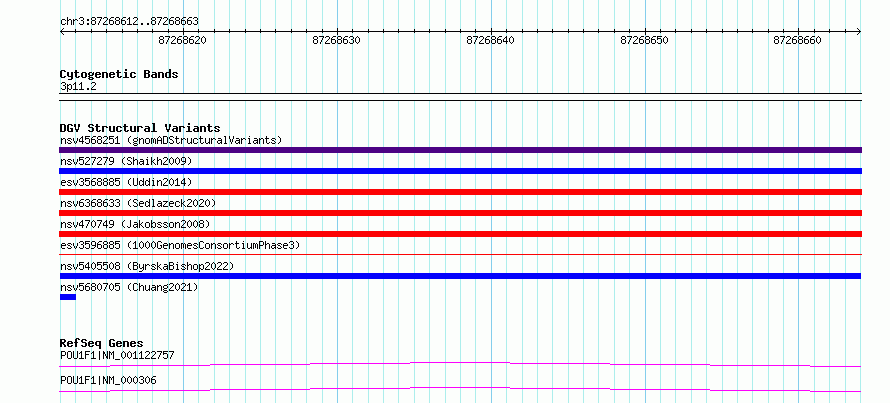Image resolution: width=890 pixels, height=403 pixels.
Task: Select the blue nsv5405508 variant bar
Action: (x=460, y=276)
